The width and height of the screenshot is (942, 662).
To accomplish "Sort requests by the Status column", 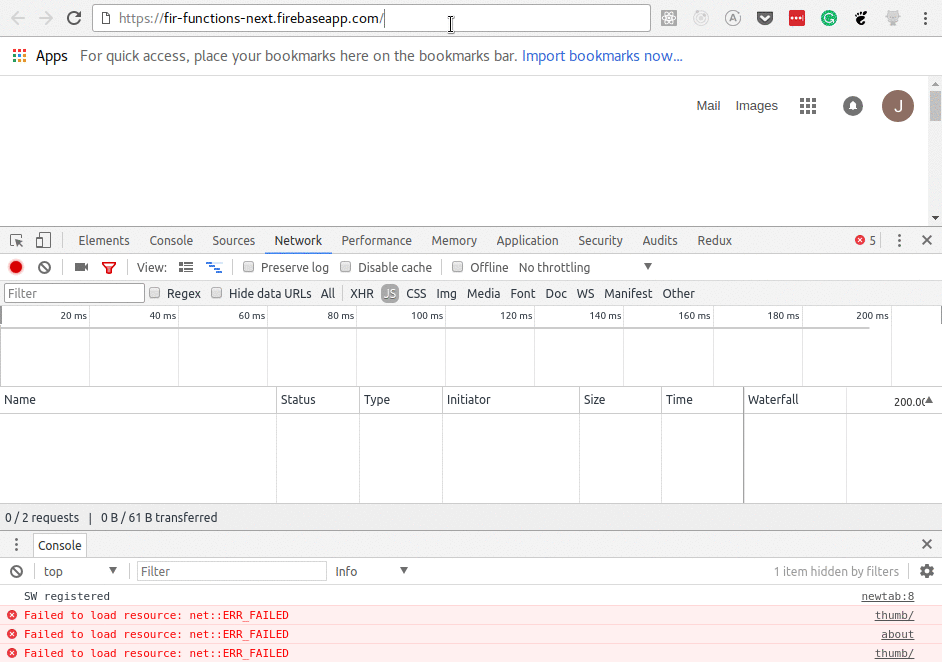I will pos(318,399).
